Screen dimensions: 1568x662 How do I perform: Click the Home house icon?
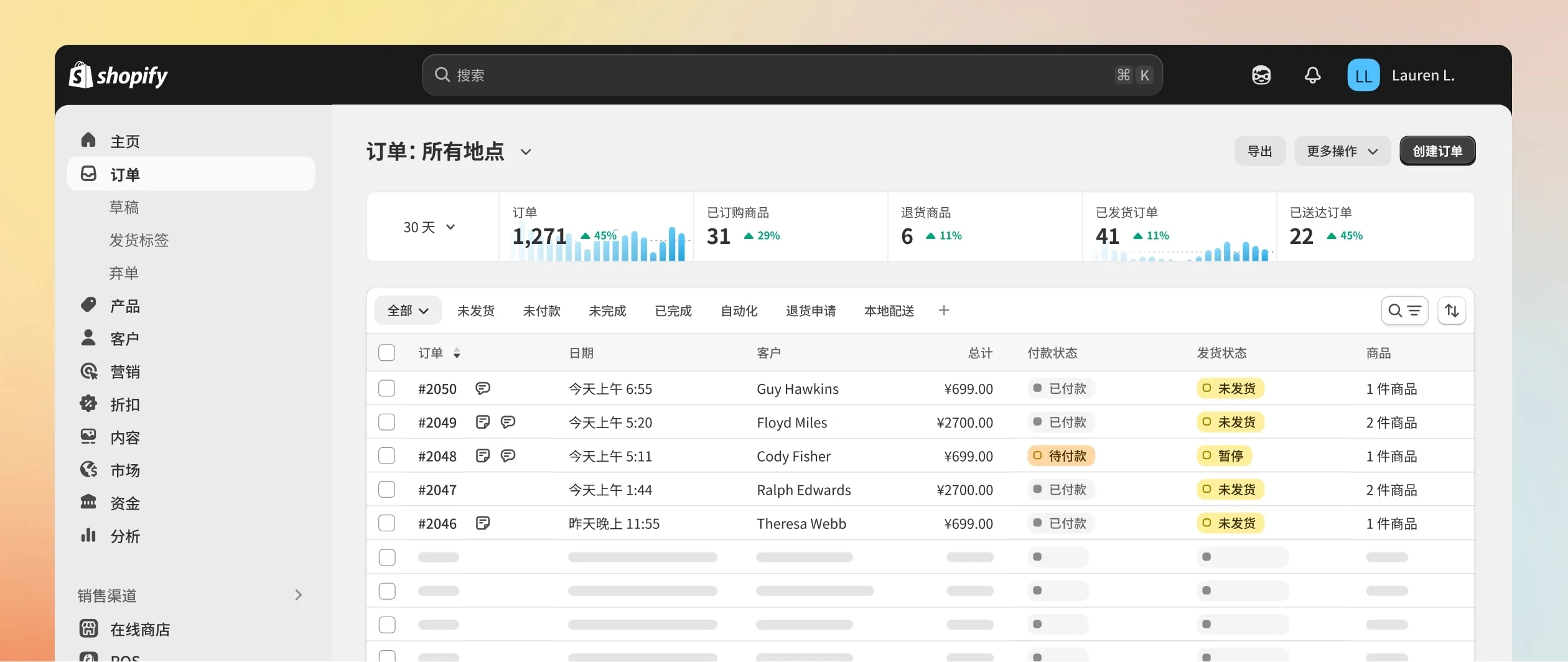pos(88,140)
